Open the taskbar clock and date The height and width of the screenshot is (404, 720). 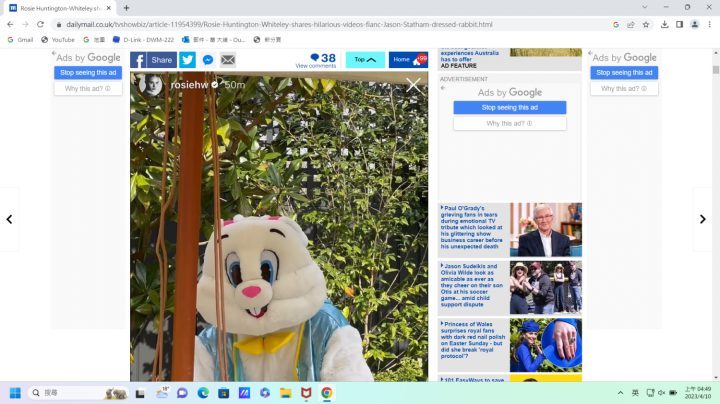(698, 393)
